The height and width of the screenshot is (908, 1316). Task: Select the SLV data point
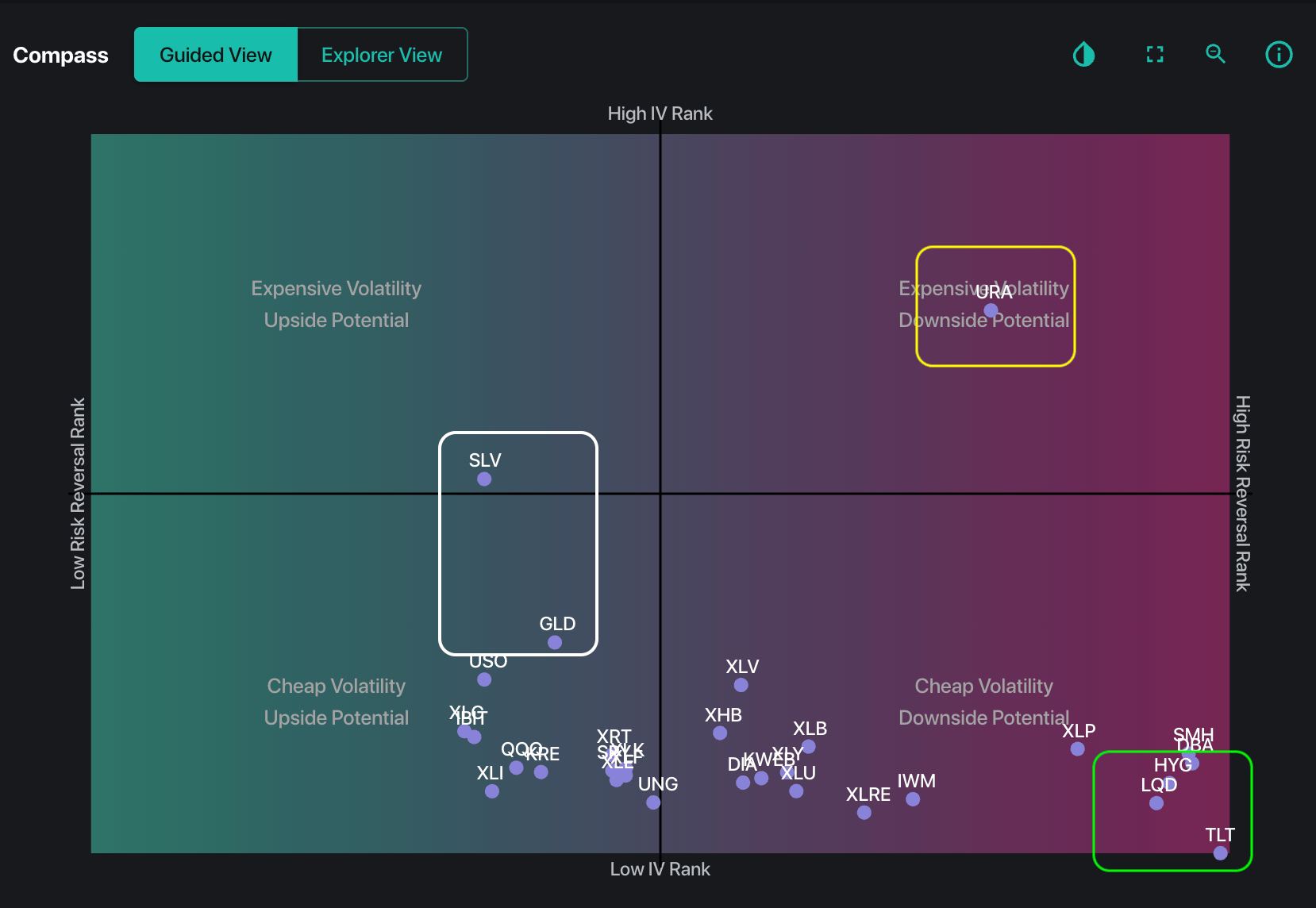pyautogui.click(x=484, y=479)
